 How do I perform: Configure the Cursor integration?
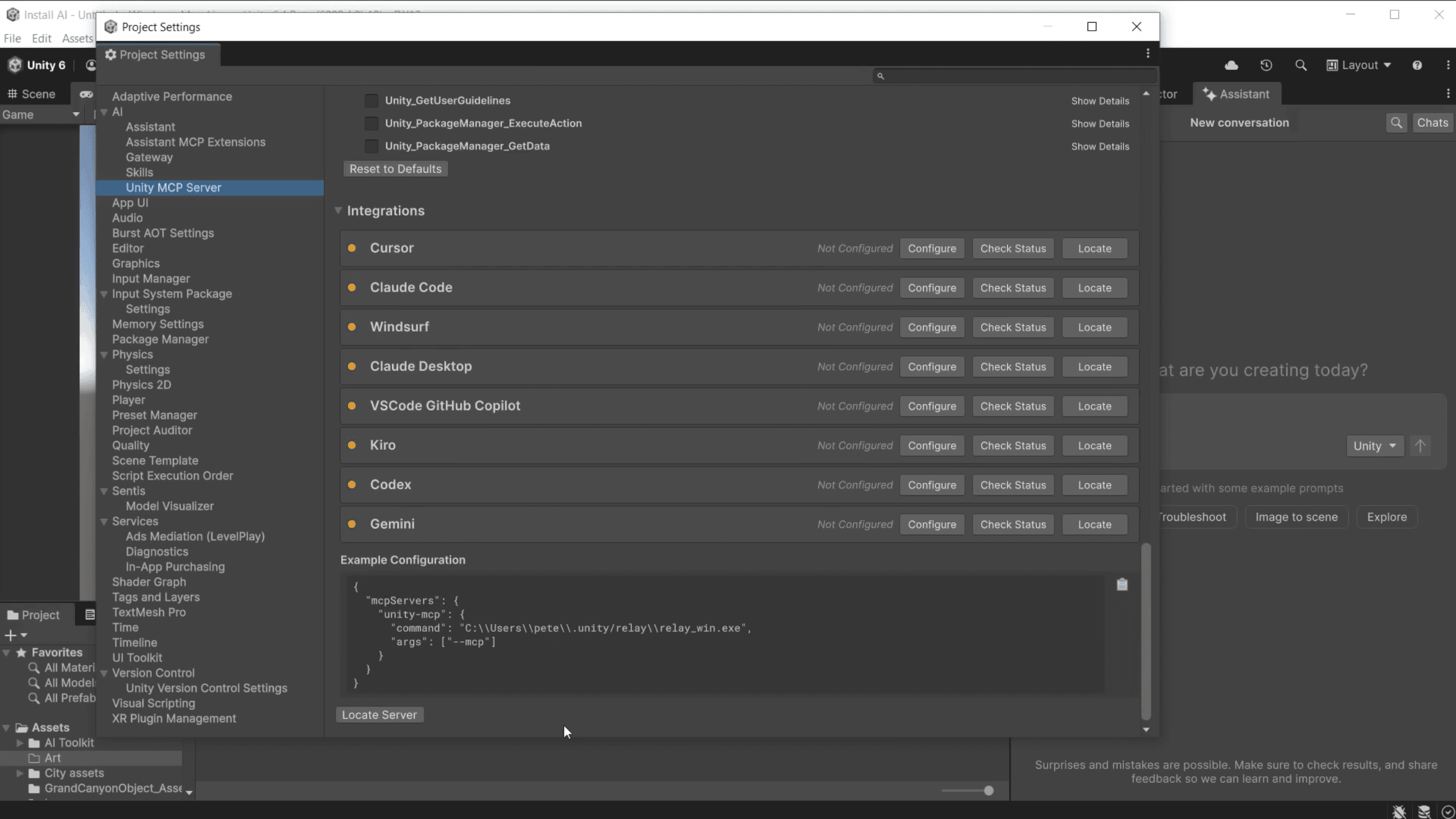932,249
